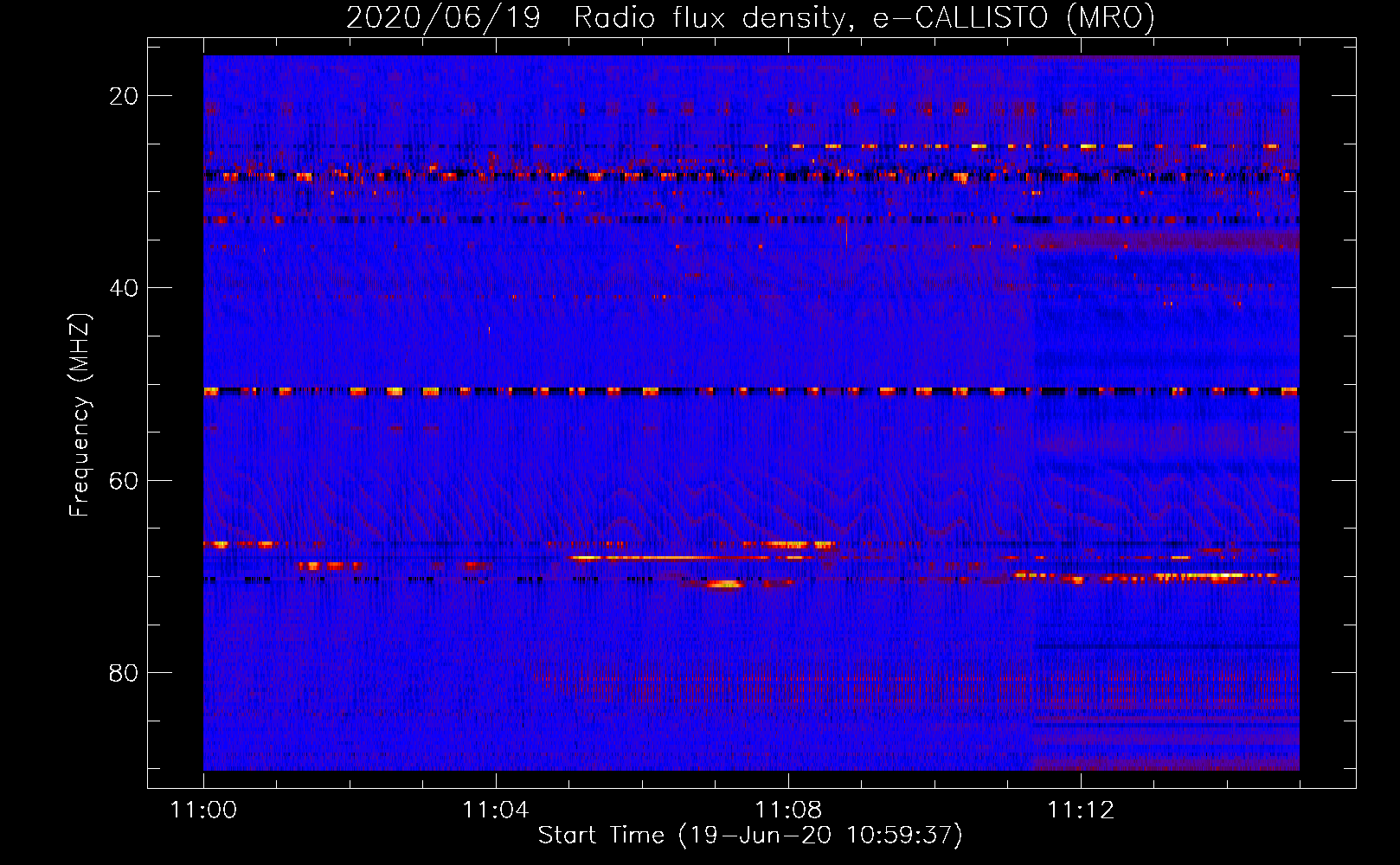This screenshot has width=1400, height=865.
Task: Click the 40 frequency tick label
Action: tap(124, 288)
